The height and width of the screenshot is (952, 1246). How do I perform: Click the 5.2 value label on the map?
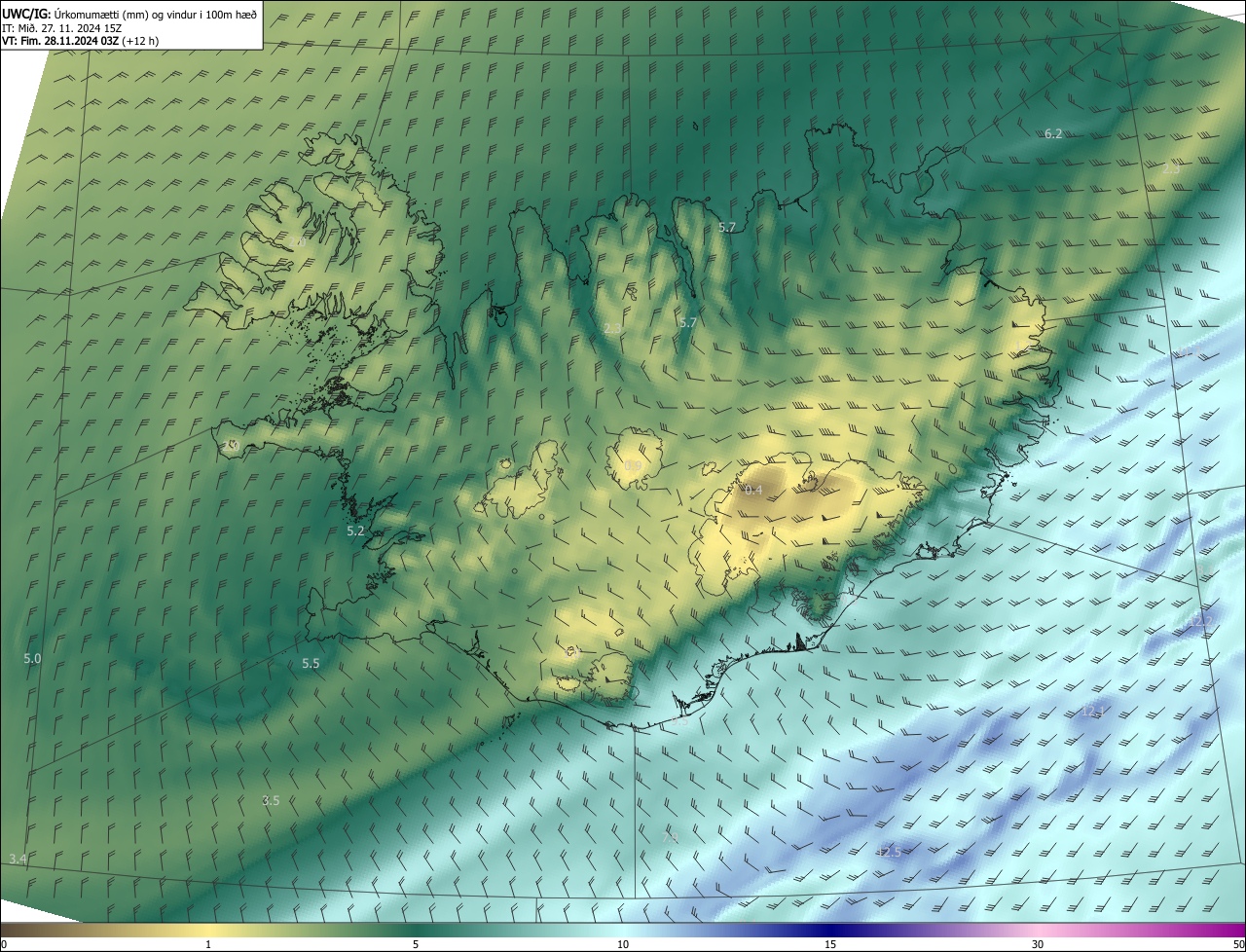coord(355,531)
